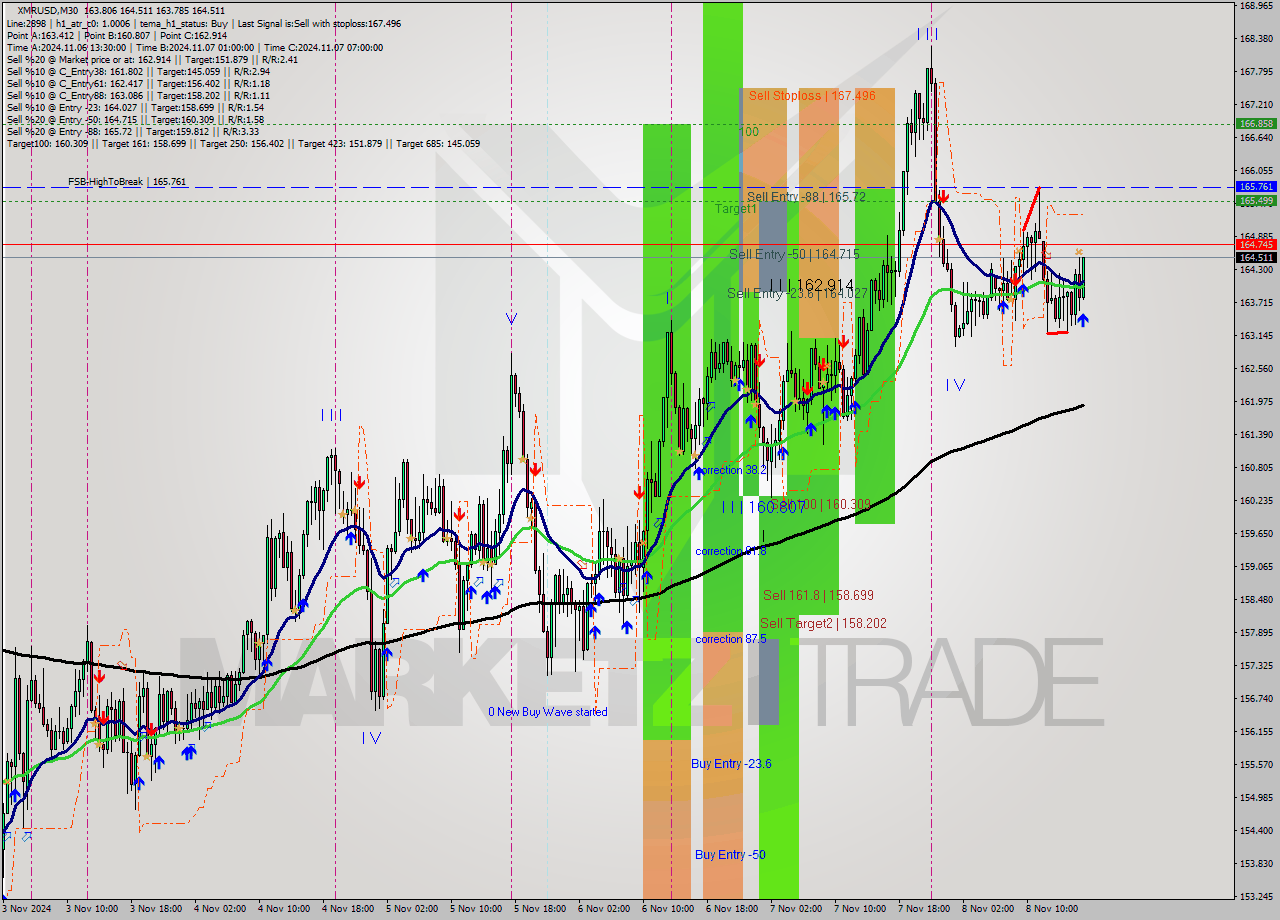This screenshot has width=1280, height=920.
Task: Click the 'correction 61.8' label
Action: (731, 551)
